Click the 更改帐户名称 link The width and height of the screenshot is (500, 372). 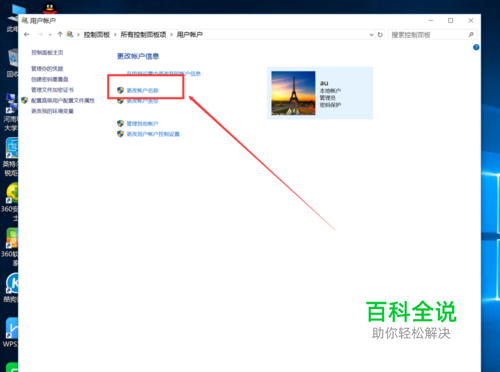(x=143, y=90)
